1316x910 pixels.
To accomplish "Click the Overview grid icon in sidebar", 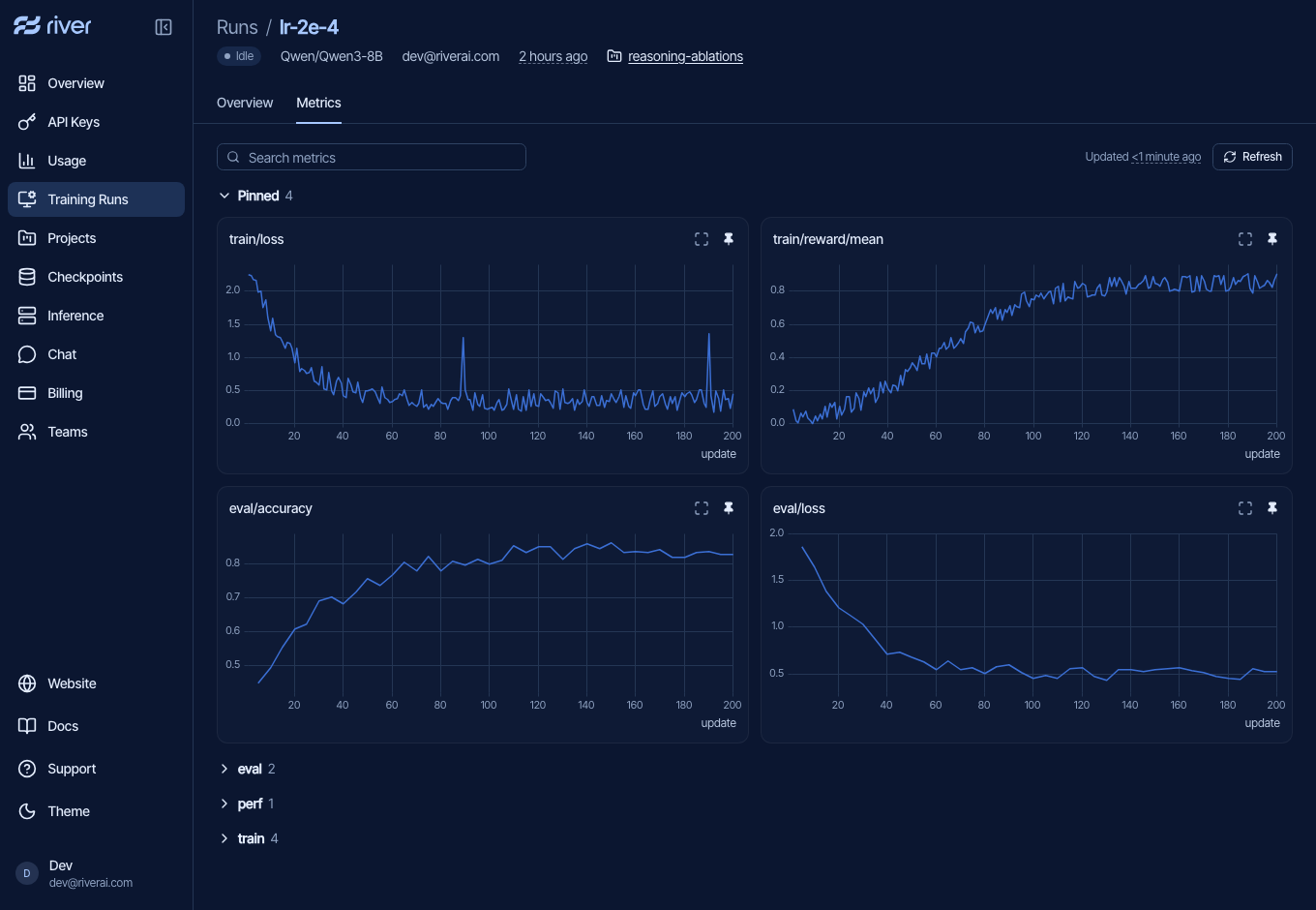I will [27, 83].
